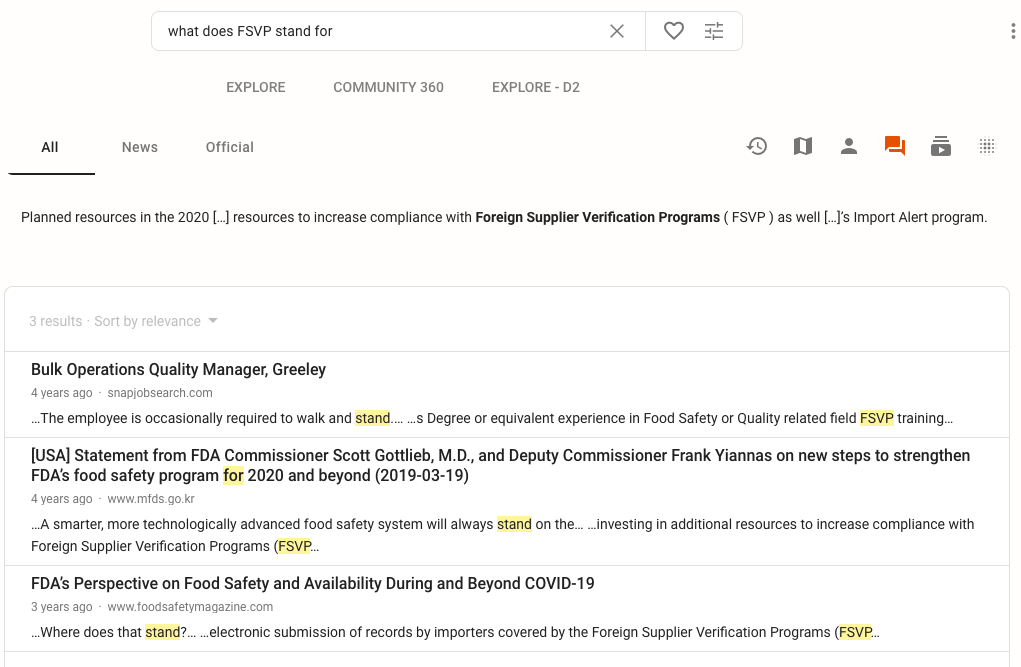Viewport: 1021px width, 667px height.
Task: Open the map view icon
Action: (x=803, y=146)
